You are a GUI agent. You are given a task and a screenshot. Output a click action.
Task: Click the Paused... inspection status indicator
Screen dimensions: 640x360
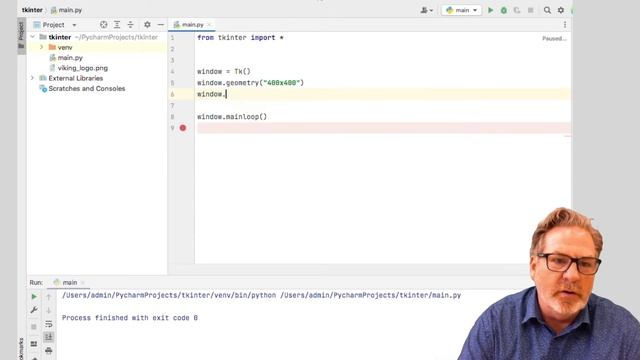554,38
